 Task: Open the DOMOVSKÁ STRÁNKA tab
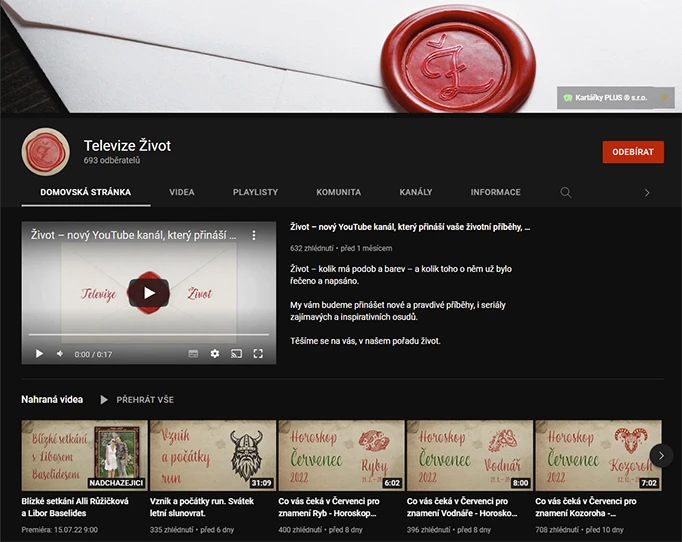(x=86, y=192)
